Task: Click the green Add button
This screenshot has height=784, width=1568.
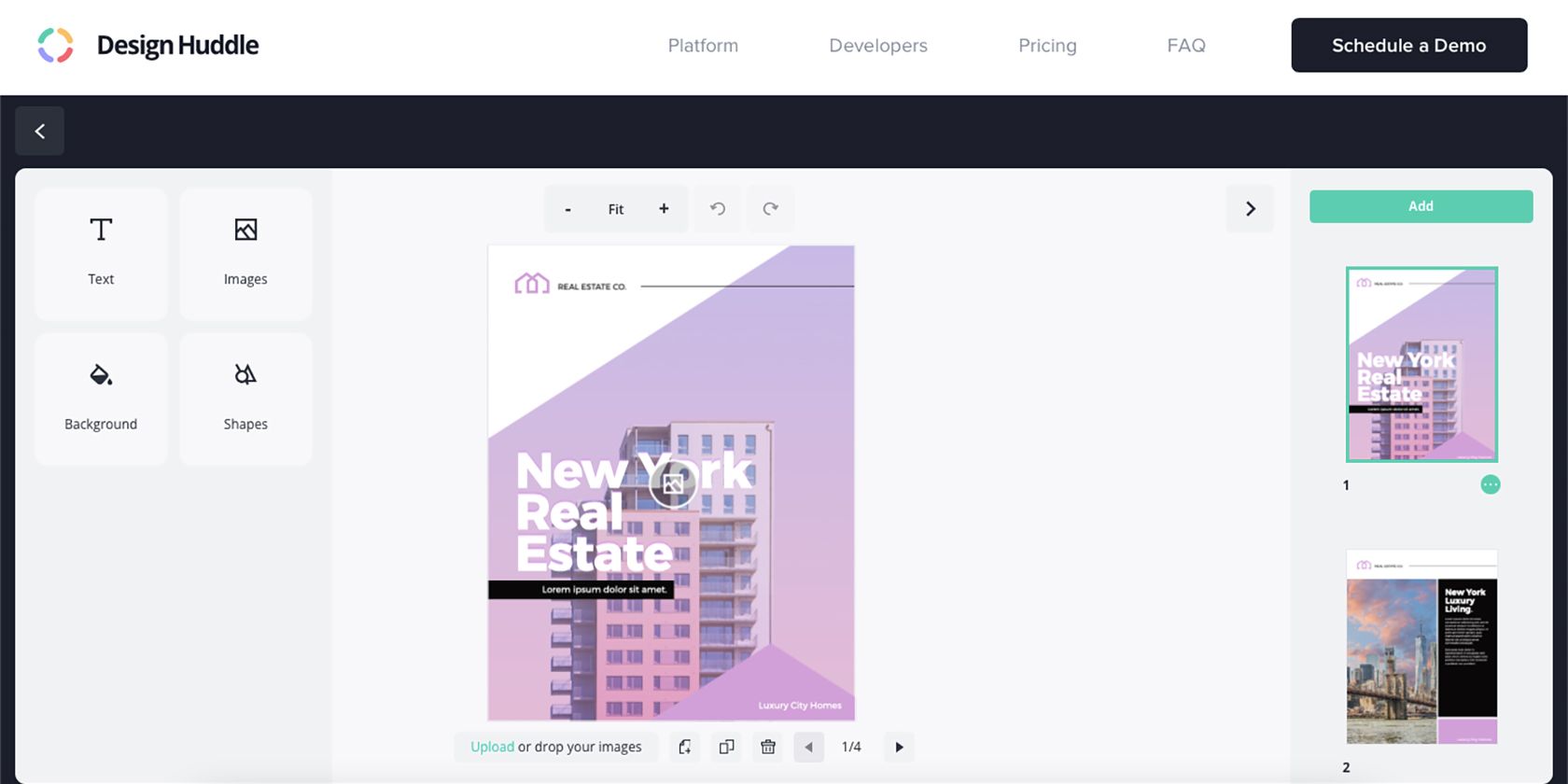Action: click(1421, 206)
